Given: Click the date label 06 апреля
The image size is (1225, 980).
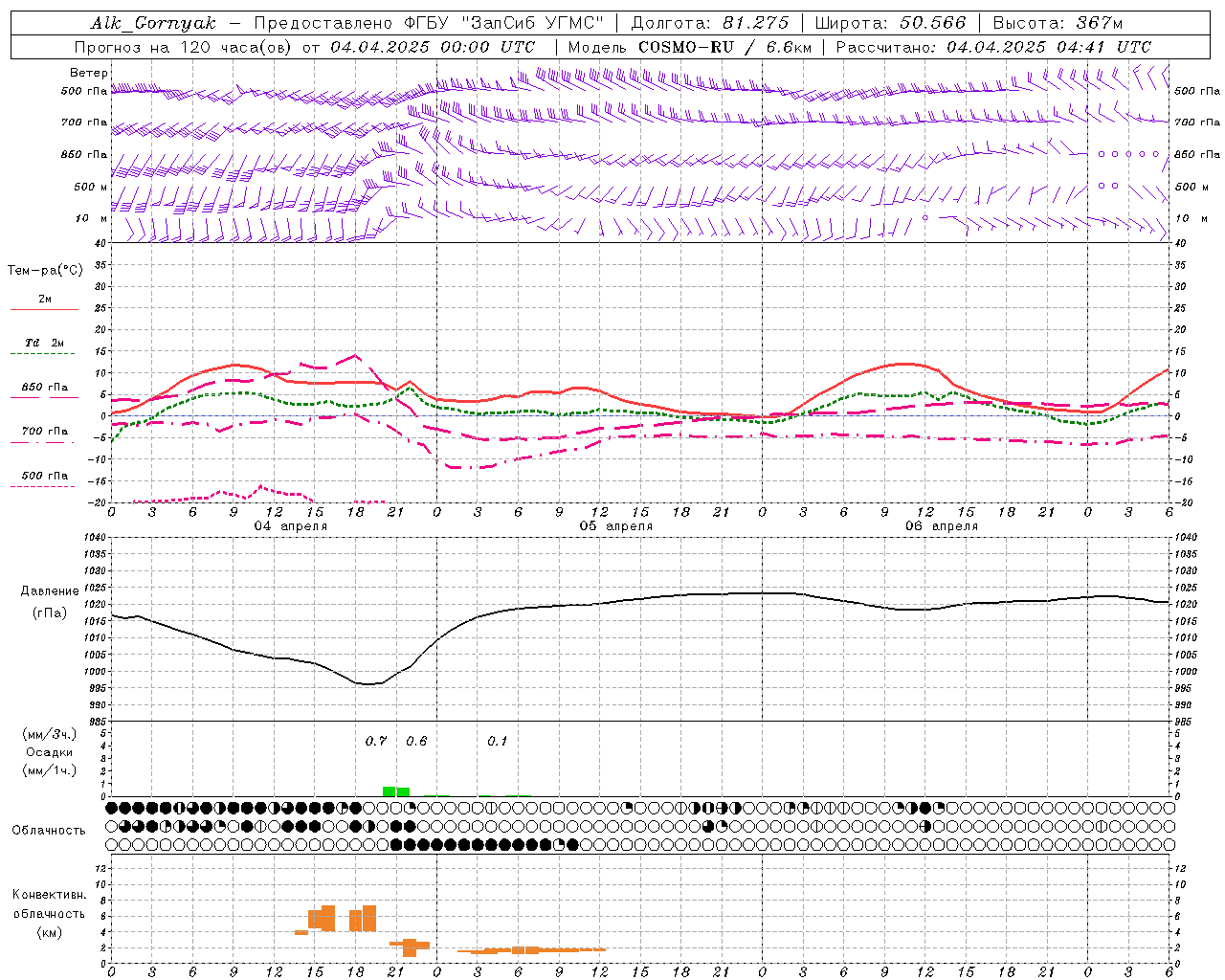Looking at the screenshot, I should pos(941,526).
